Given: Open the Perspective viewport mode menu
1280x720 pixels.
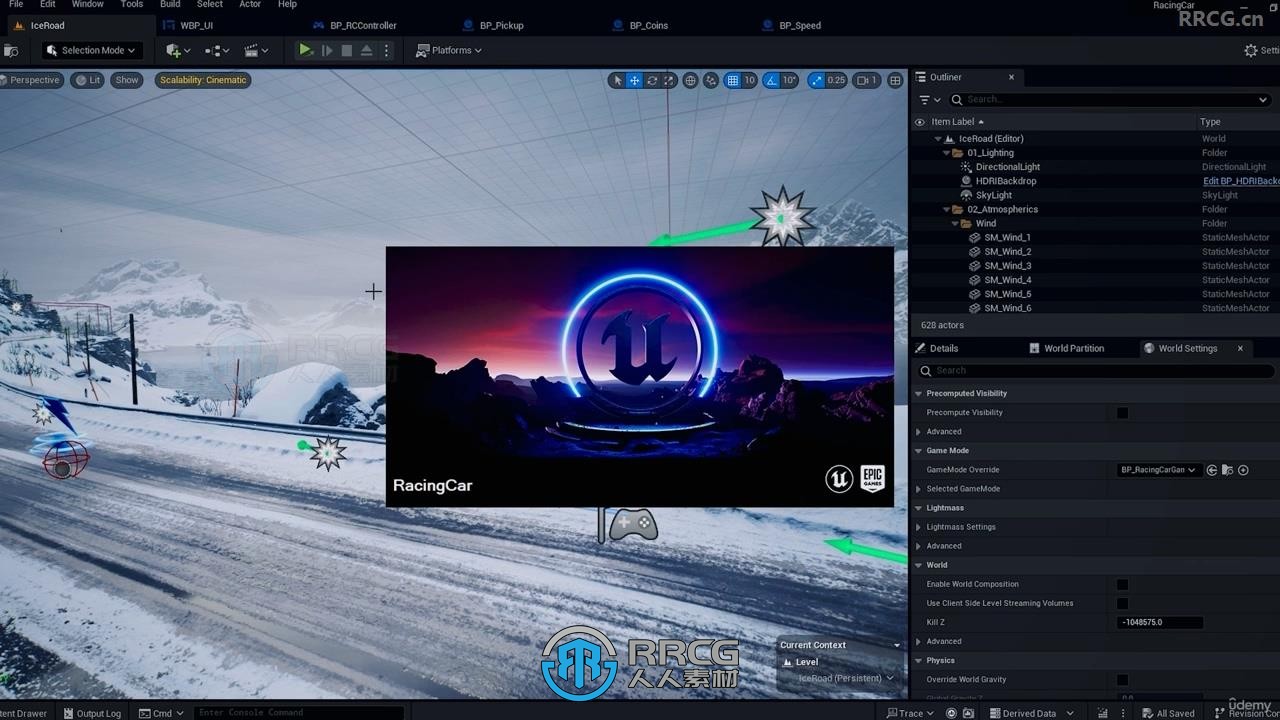Looking at the screenshot, I should 31,80.
